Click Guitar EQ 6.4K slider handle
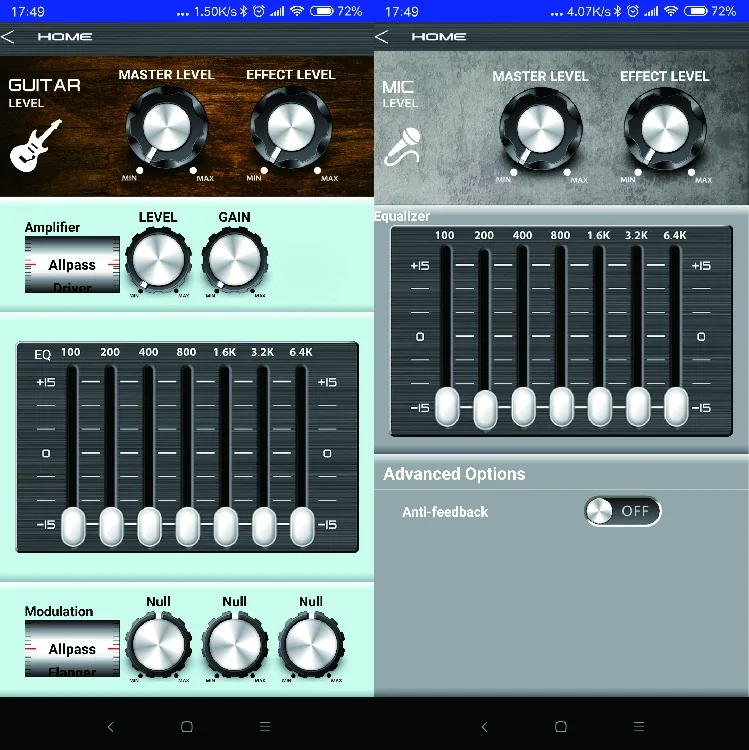The height and width of the screenshot is (750, 749). pyautogui.click(x=302, y=527)
